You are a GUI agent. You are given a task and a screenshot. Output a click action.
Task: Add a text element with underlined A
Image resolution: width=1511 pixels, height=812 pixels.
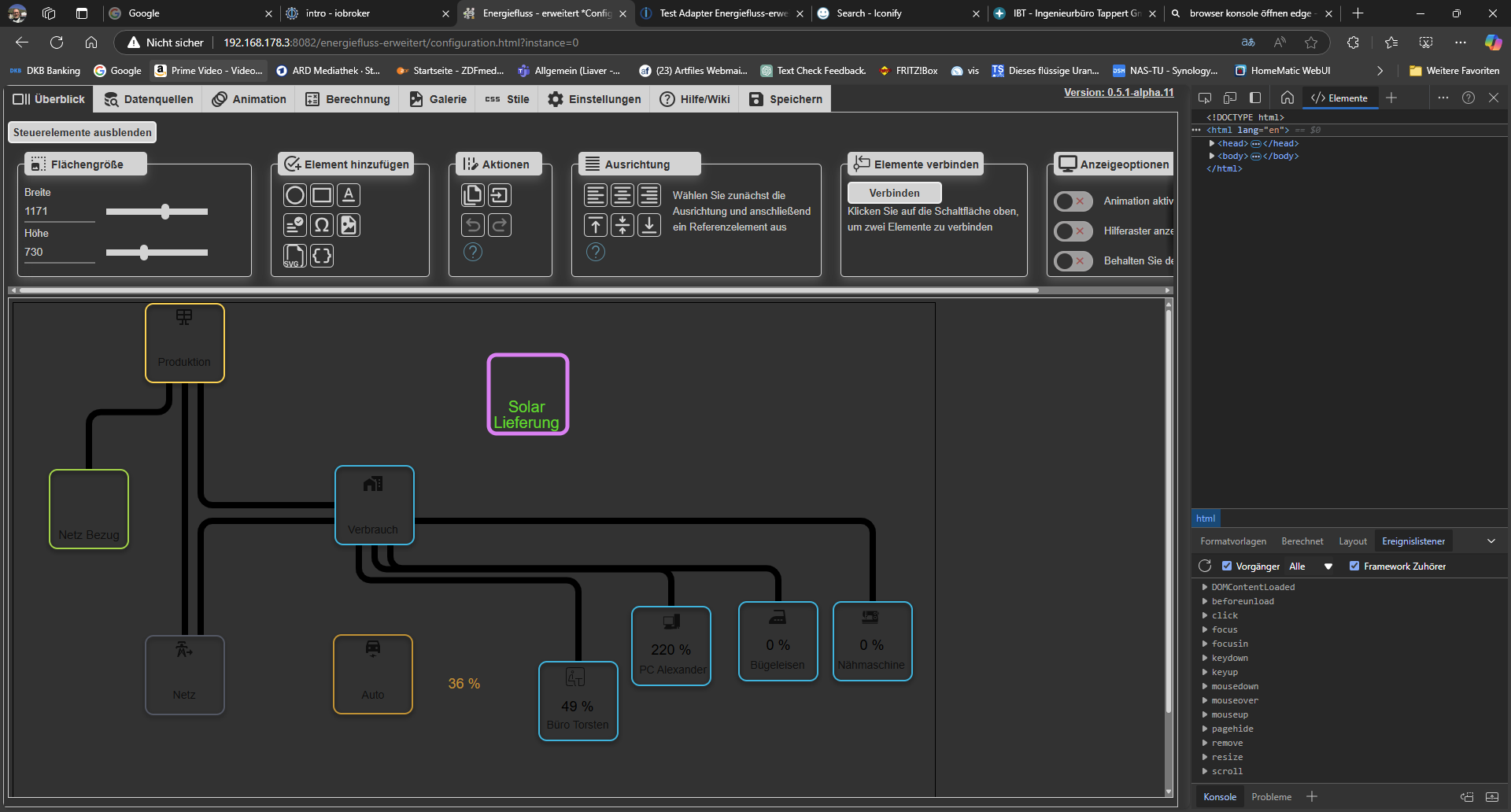(x=349, y=195)
